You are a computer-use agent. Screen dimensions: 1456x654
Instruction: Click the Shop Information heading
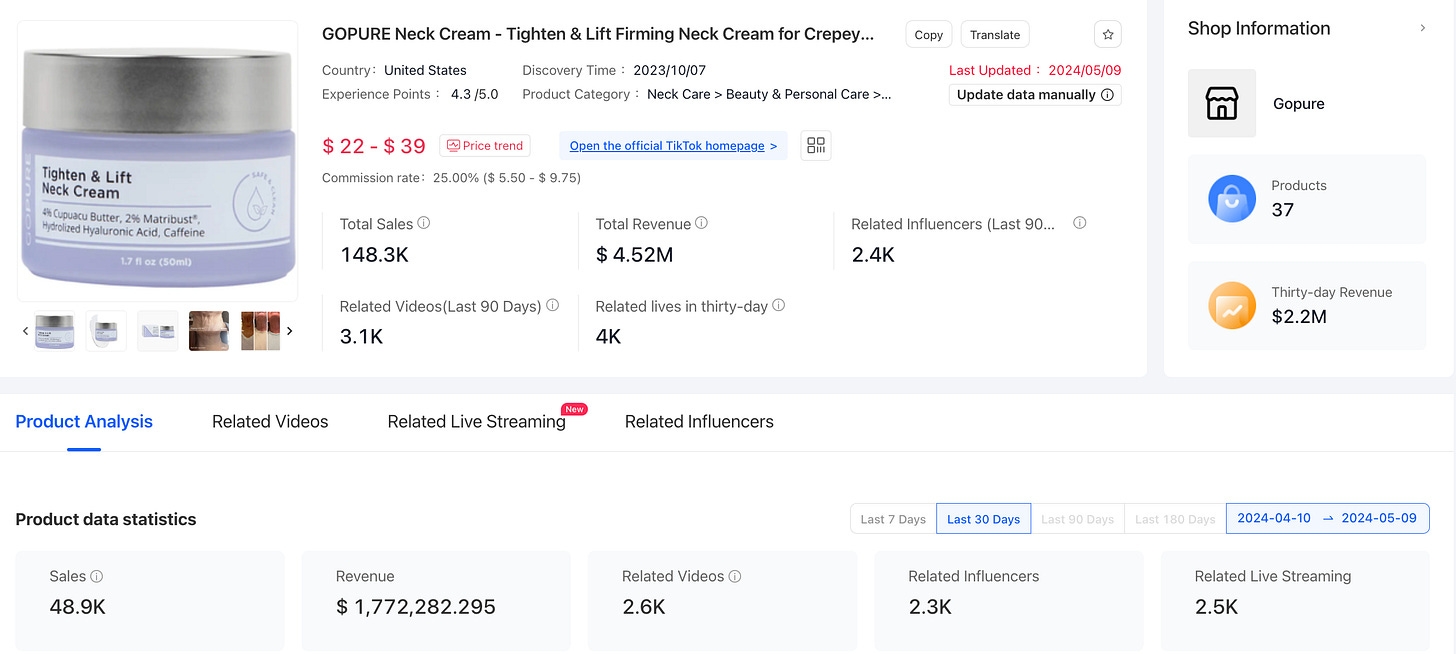tap(1259, 28)
